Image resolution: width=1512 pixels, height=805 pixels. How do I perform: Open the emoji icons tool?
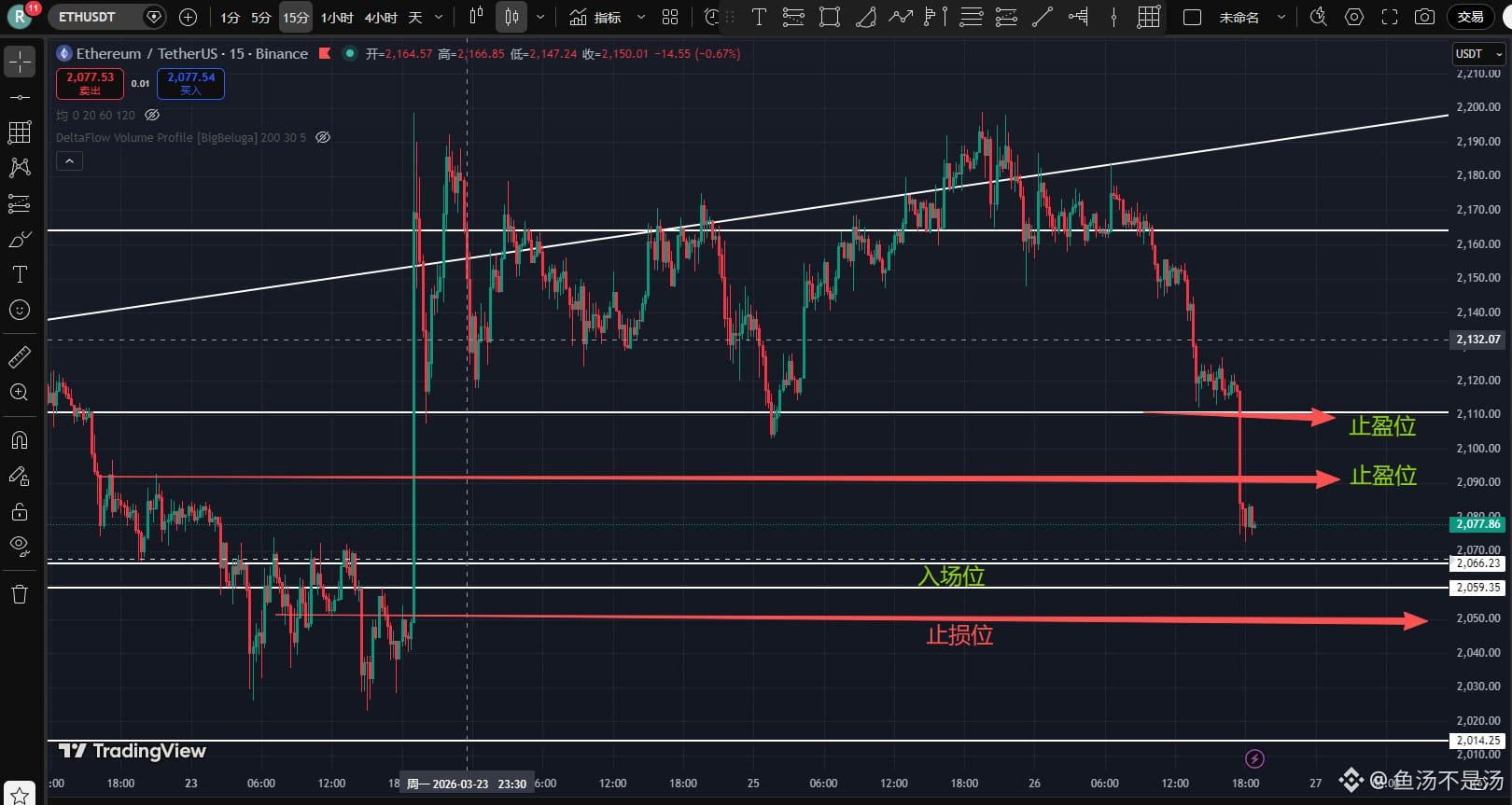click(x=20, y=310)
